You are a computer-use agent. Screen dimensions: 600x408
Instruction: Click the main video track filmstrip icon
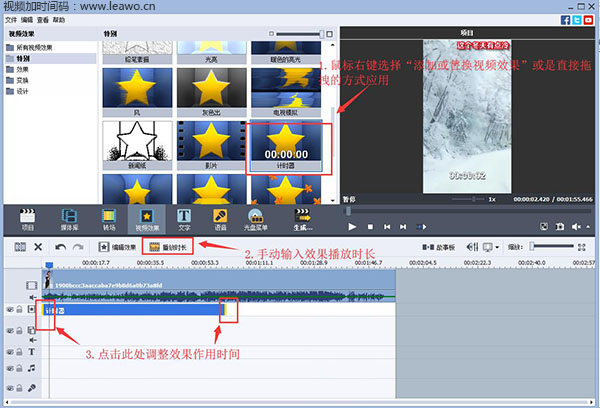(x=31, y=285)
